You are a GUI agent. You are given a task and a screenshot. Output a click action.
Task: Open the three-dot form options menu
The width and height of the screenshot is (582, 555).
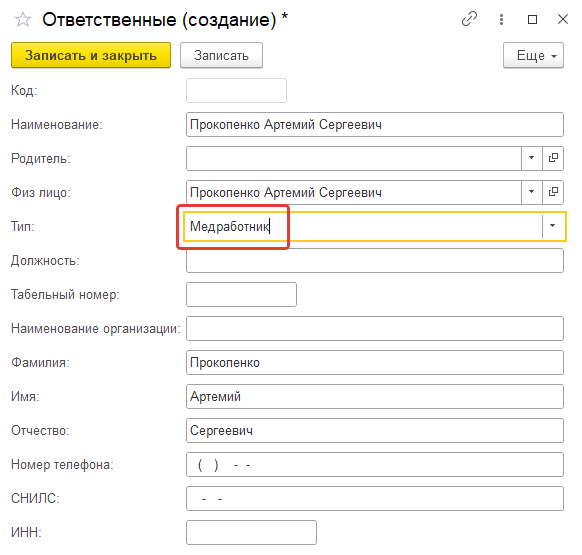pos(501,19)
